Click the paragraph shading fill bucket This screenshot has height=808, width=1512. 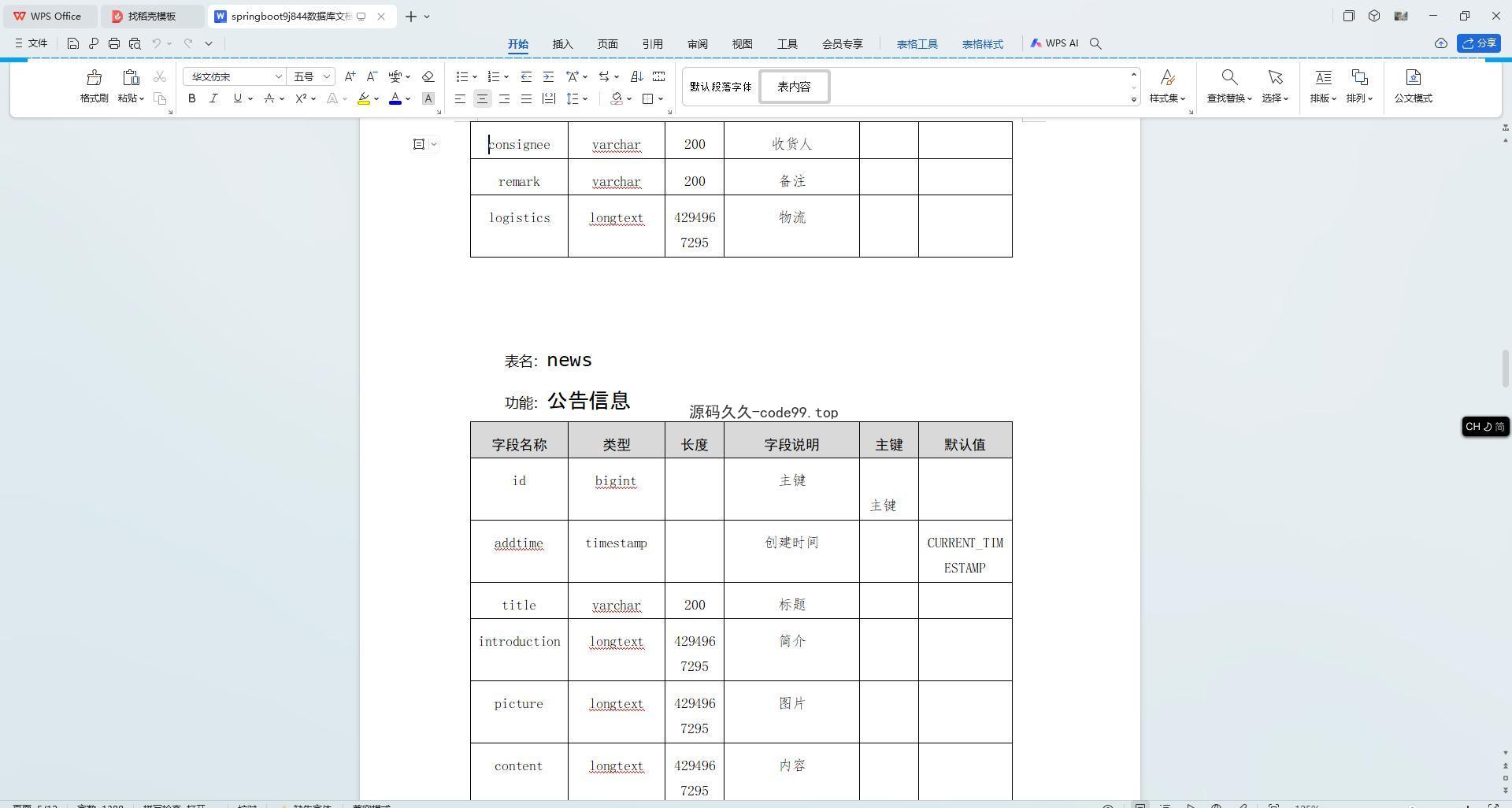point(617,98)
